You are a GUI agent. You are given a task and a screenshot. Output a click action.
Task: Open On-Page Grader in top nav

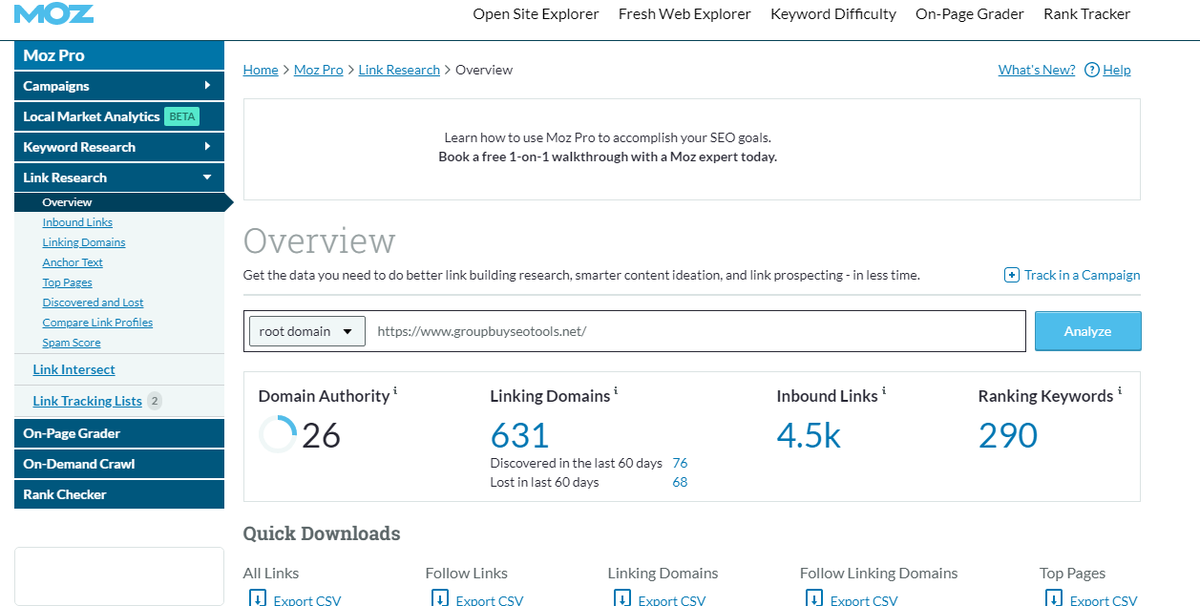(970, 14)
